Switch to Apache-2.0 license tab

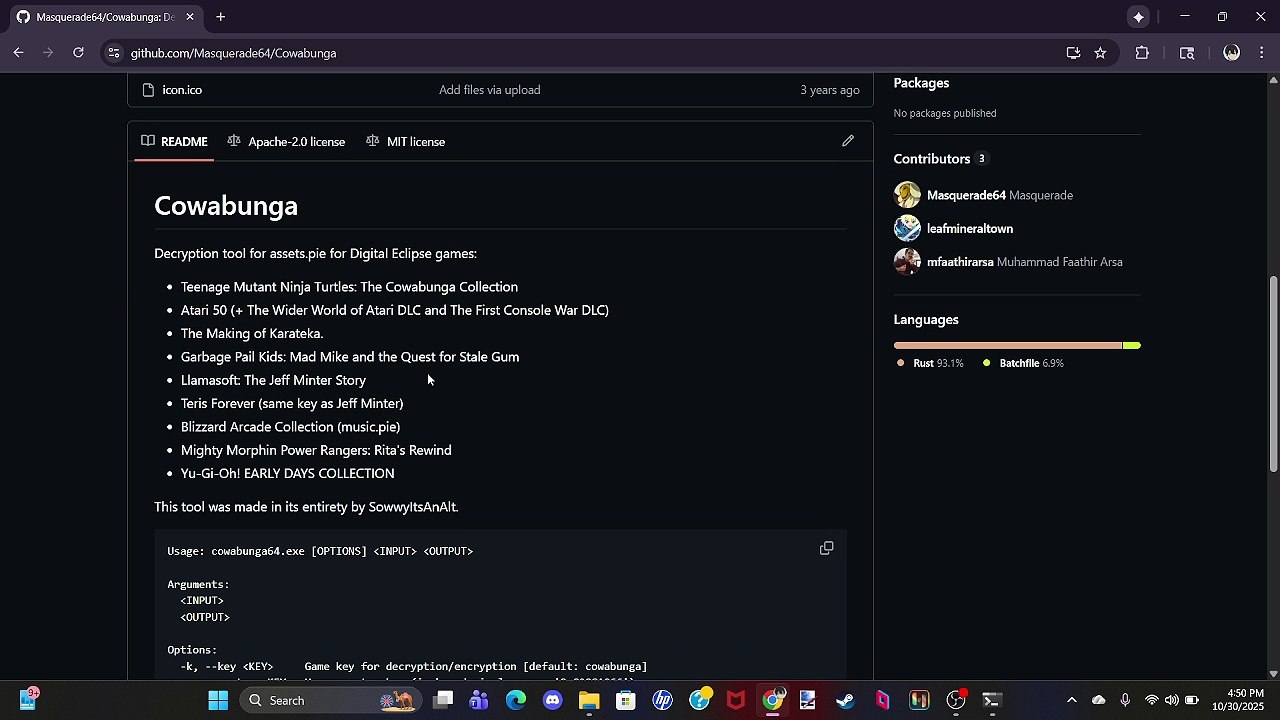point(286,141)
